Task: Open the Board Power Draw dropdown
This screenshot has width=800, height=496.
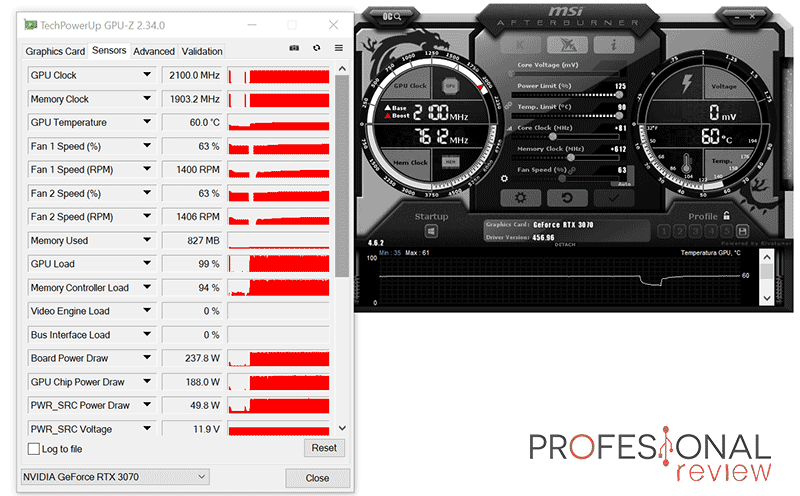Action: [x=147, y=357]
